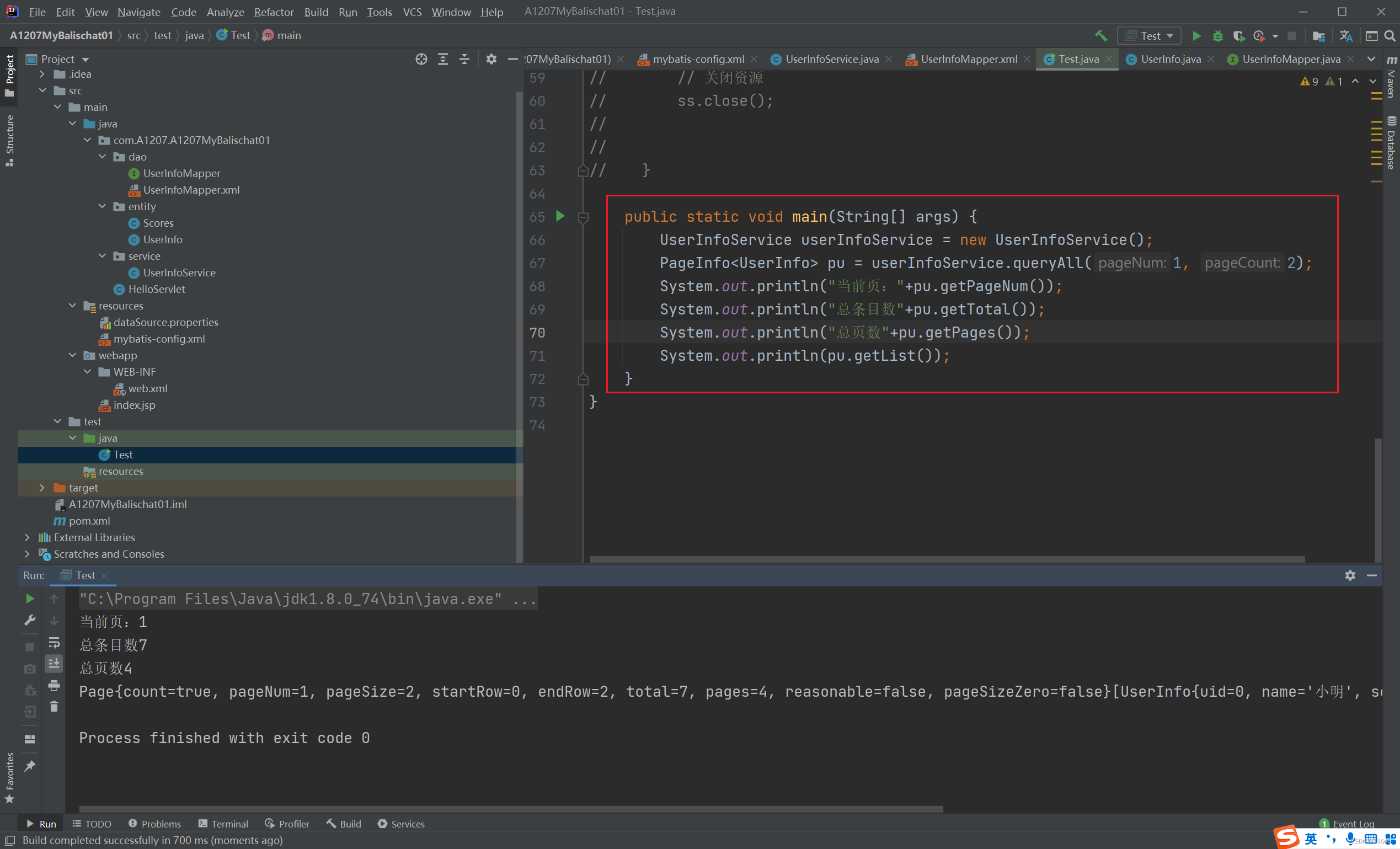The width and height of the screenshot is (1400, 849).
Task: Open the Refactor menu
Action: [x=274, y=12]
